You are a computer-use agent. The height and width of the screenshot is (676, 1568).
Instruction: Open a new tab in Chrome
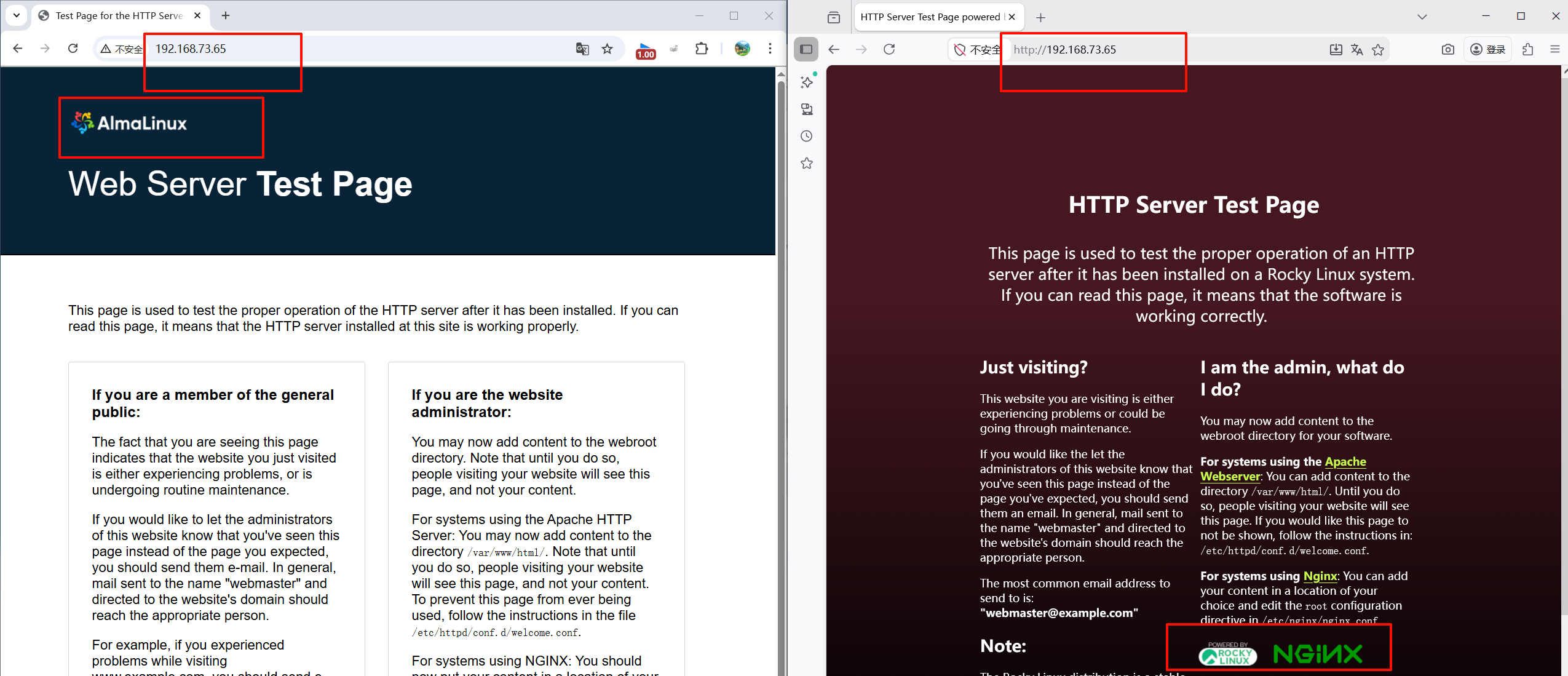pyautogui.click(x=226, y=16)
